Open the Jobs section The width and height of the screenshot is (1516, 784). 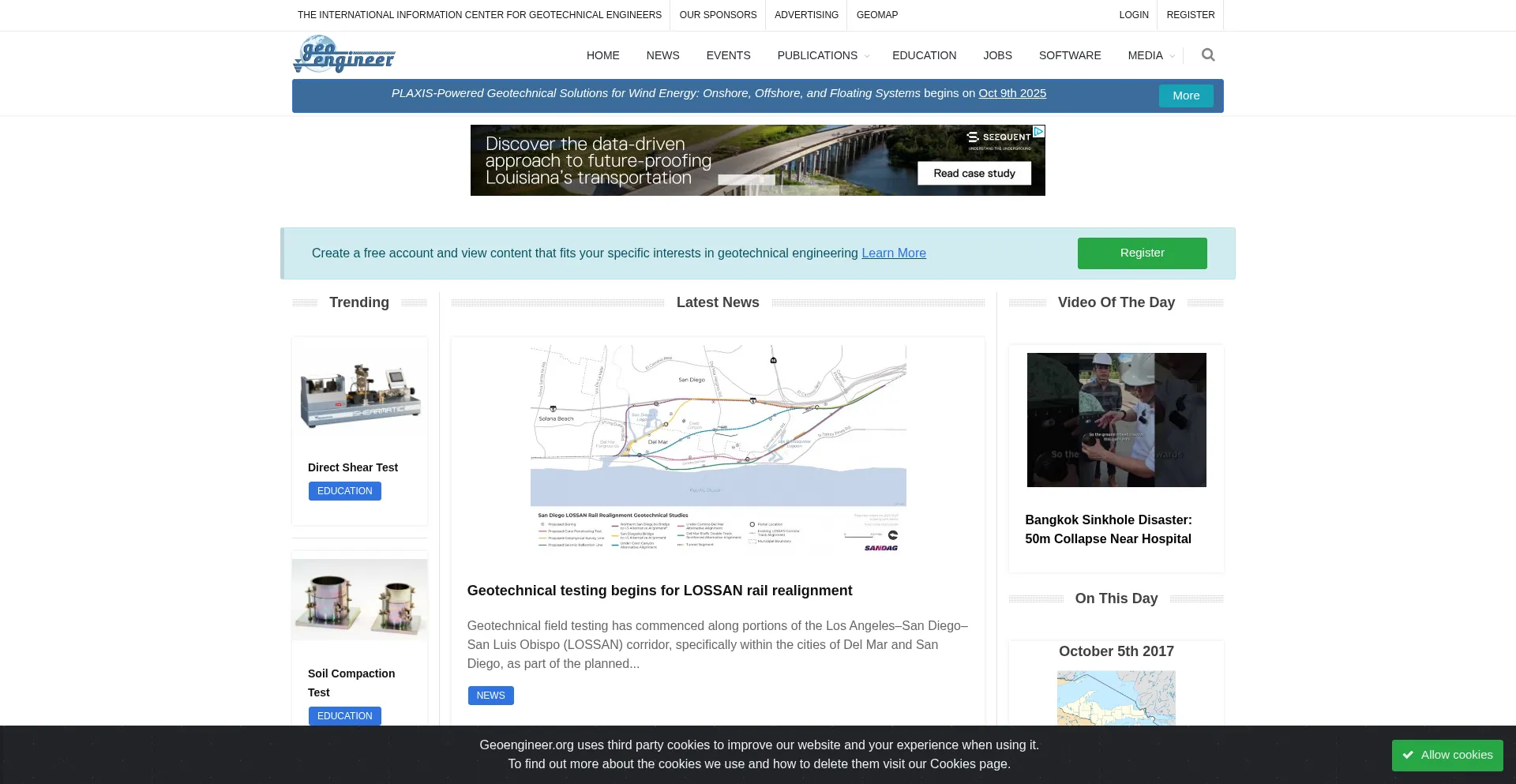pyautogui.click(x=997, y=55)
